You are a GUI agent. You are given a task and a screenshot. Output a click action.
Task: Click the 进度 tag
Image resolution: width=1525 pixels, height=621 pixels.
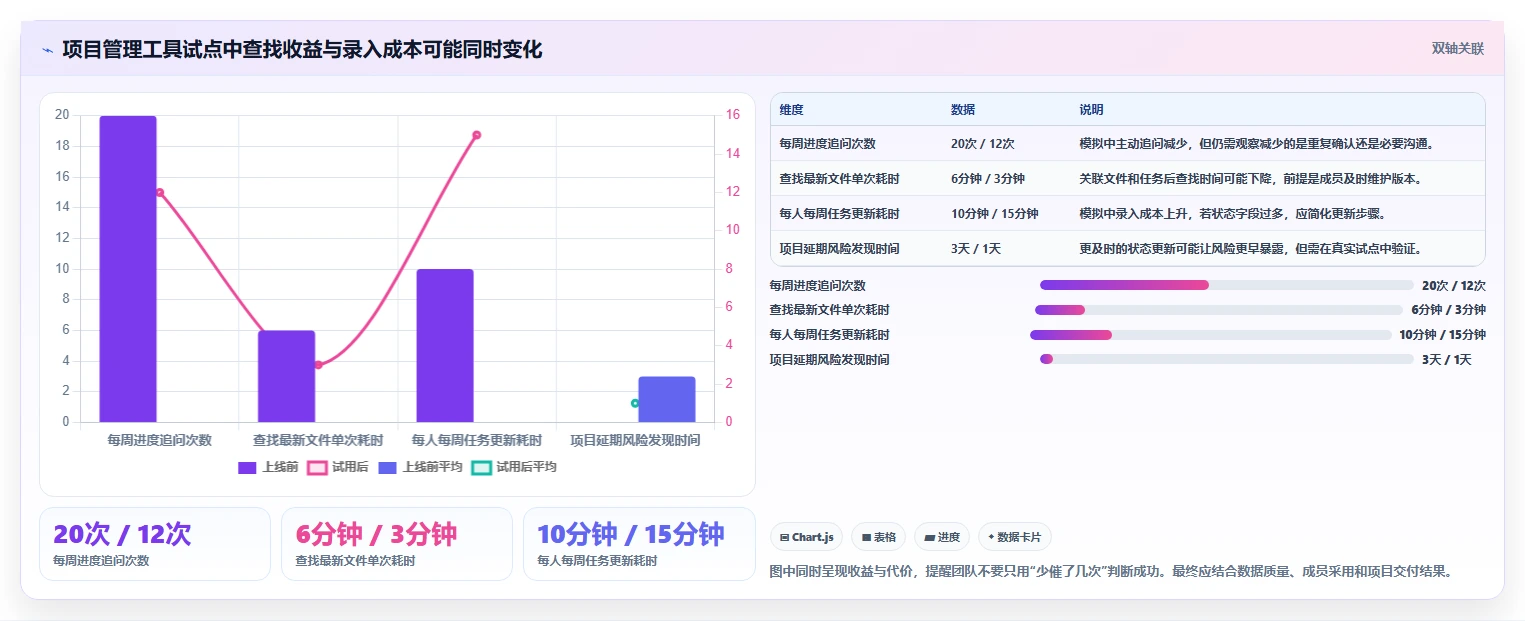[942, 537]
